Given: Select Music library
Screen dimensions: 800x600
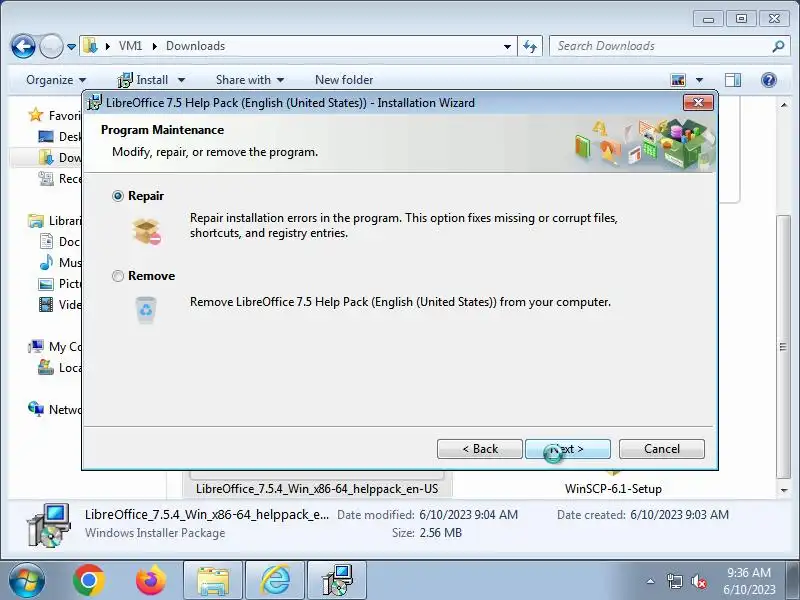Looking at the screenshot, I should pos(60,262).
